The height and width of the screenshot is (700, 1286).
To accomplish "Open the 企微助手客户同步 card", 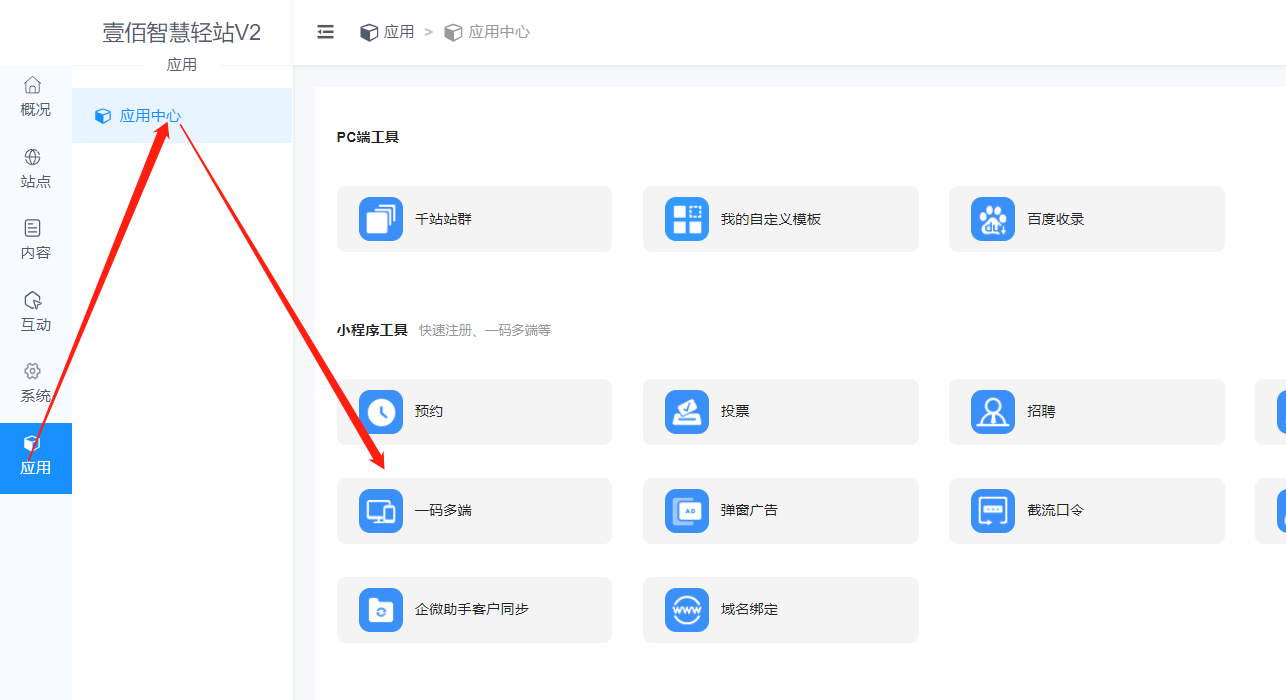I will click(474, 610).
